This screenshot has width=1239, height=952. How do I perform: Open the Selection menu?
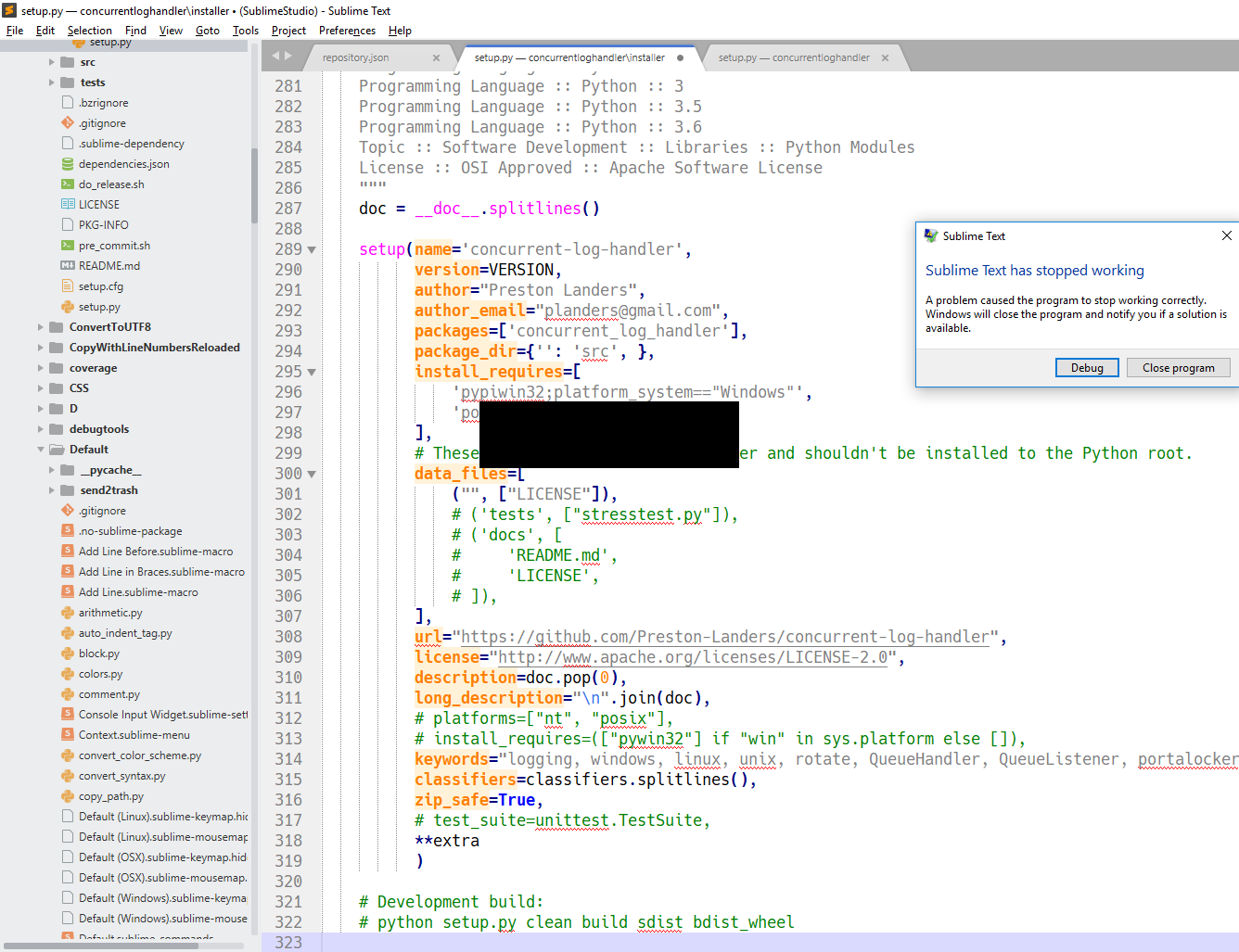pyautogui.click(x=89, y=31)
